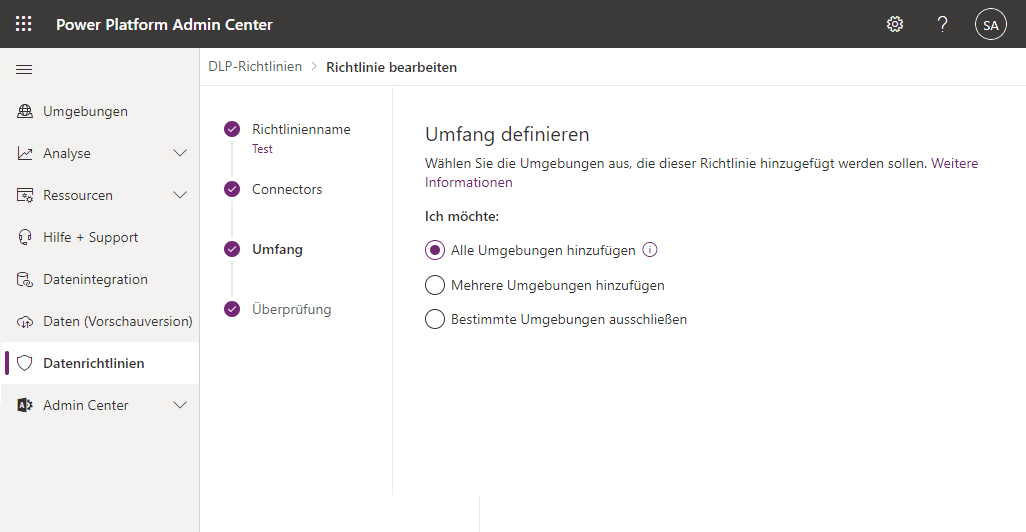
Task: Open Datenintegration menu item
Action: (x=99, y=279)
